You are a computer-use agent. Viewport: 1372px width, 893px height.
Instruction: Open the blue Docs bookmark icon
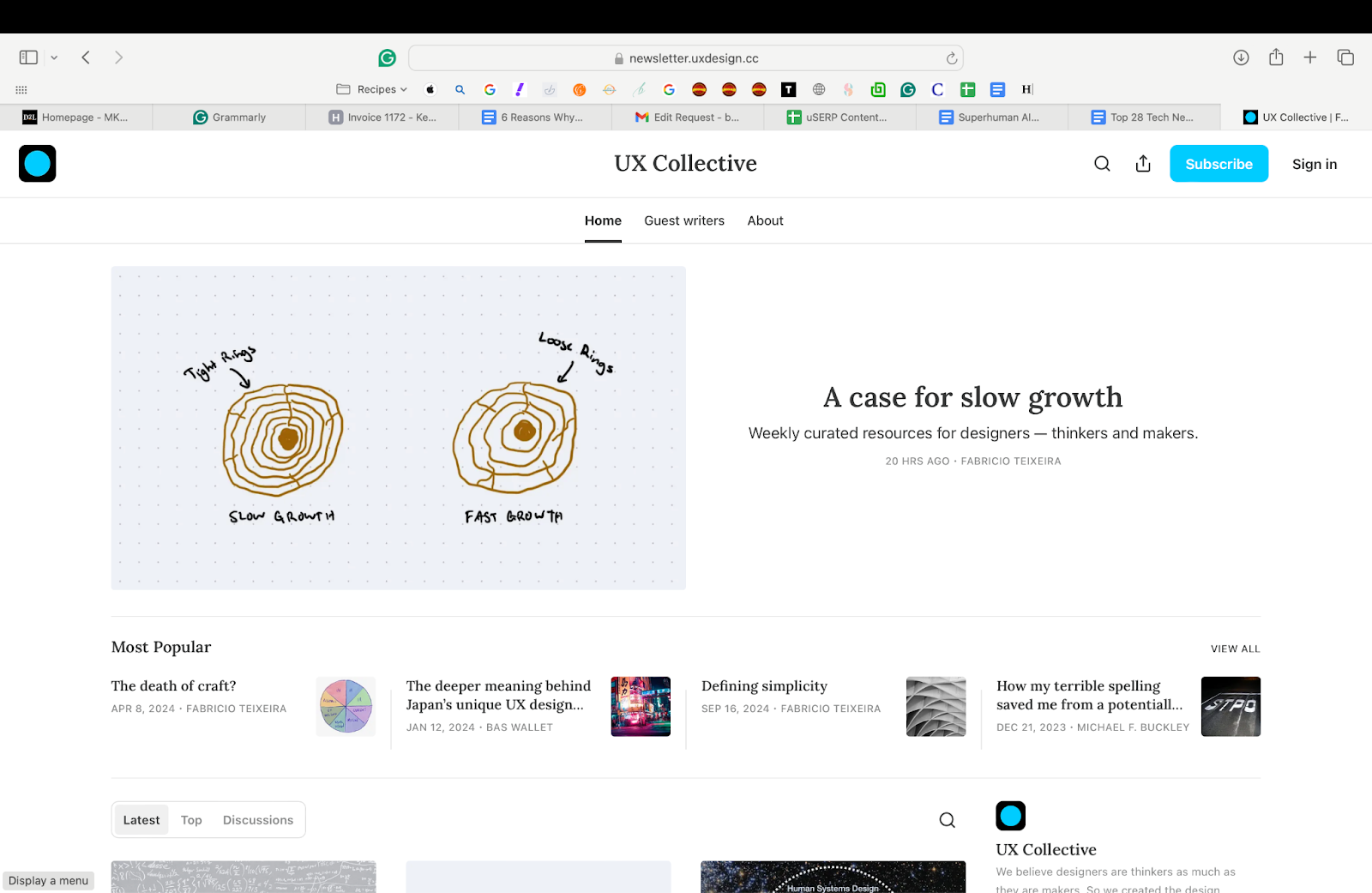click(x=997, y=89)
